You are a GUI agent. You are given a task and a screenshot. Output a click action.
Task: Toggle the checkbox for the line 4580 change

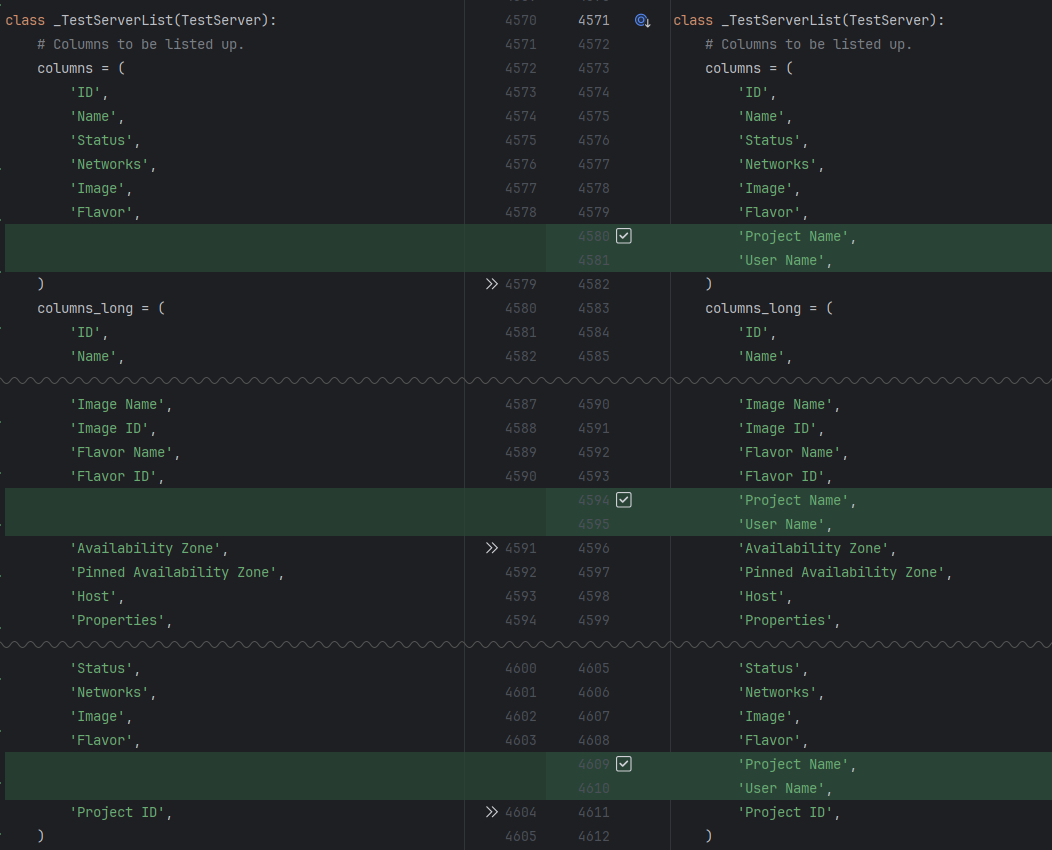pyautogui.click(x=624, y=236)
